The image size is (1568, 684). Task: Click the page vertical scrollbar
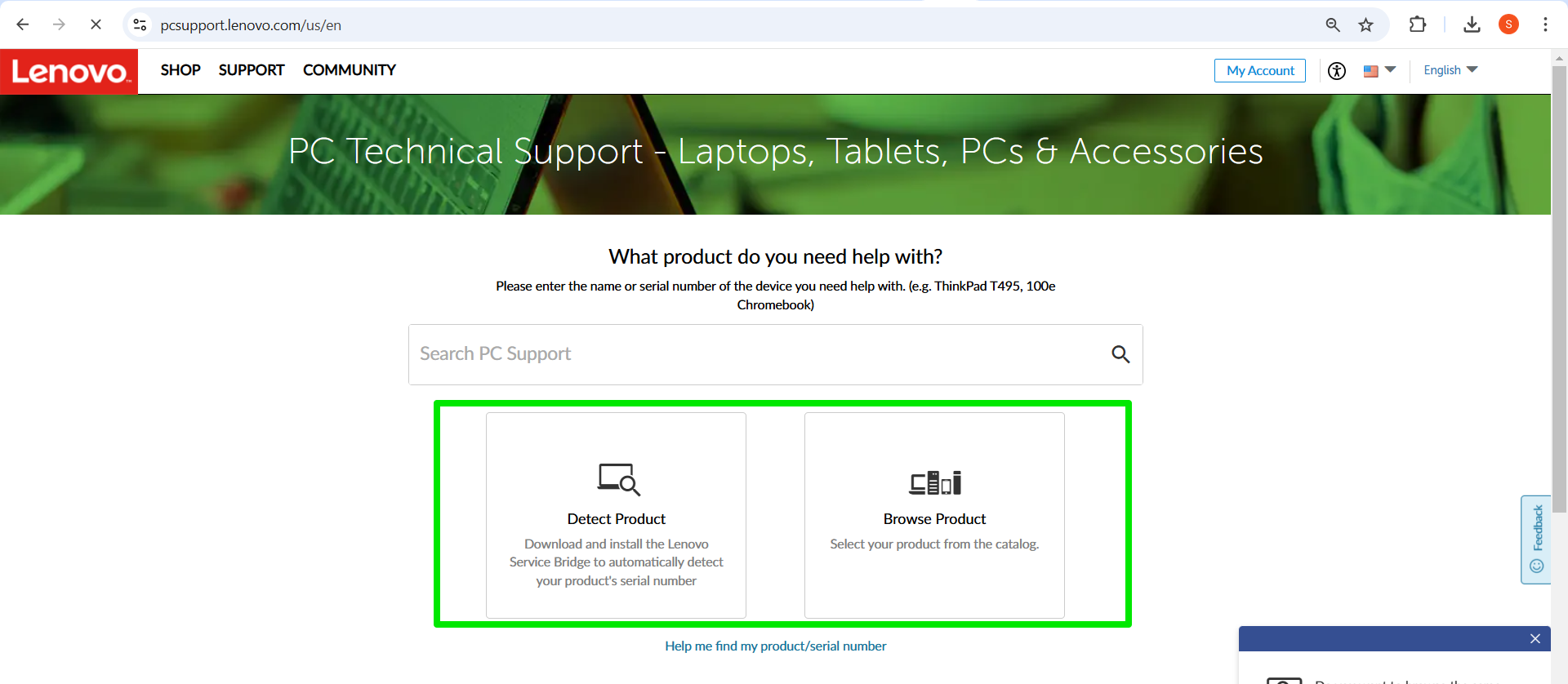(x=1559, y=290)
